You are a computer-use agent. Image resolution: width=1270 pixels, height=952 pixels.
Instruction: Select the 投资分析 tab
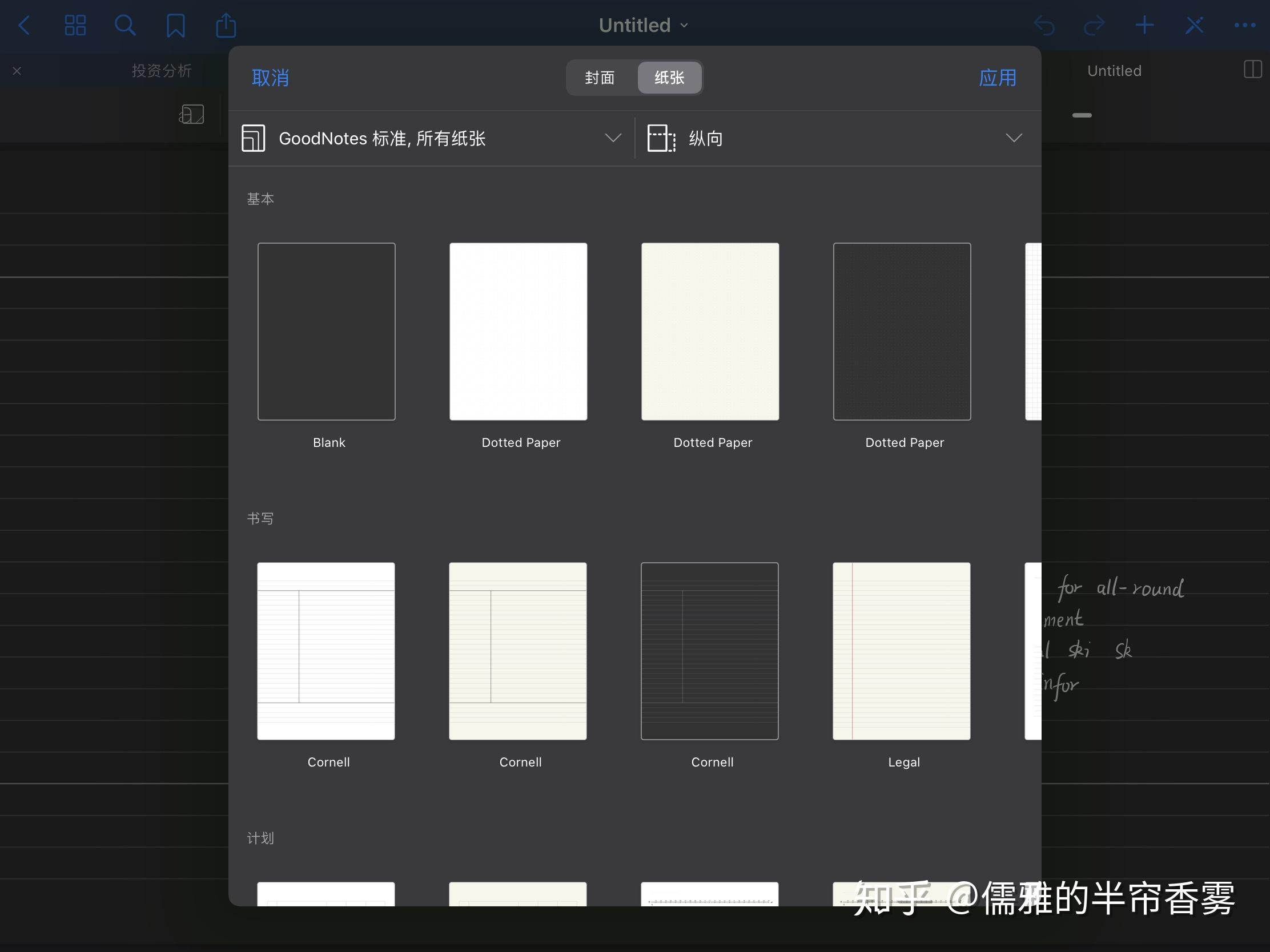(162, 70)
